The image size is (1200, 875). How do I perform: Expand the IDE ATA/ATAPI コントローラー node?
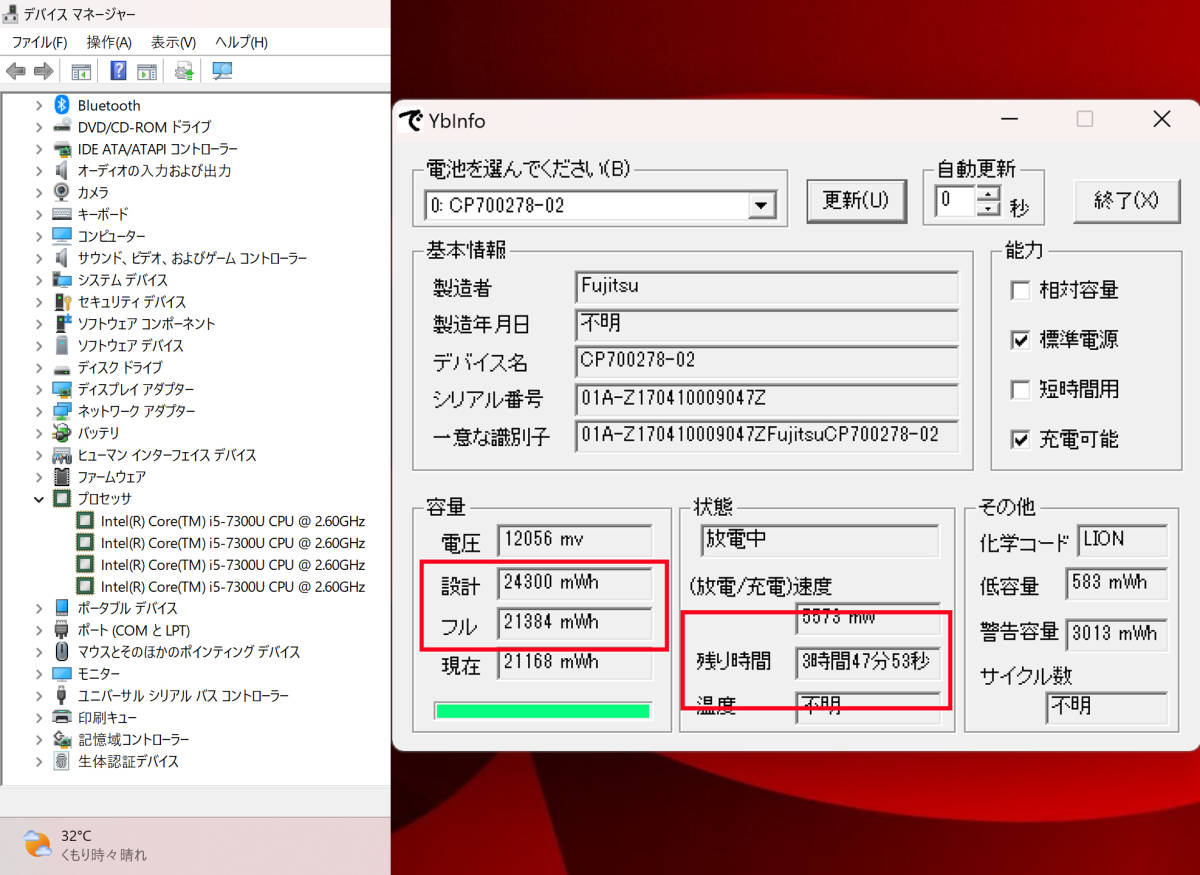pos(39,149)
